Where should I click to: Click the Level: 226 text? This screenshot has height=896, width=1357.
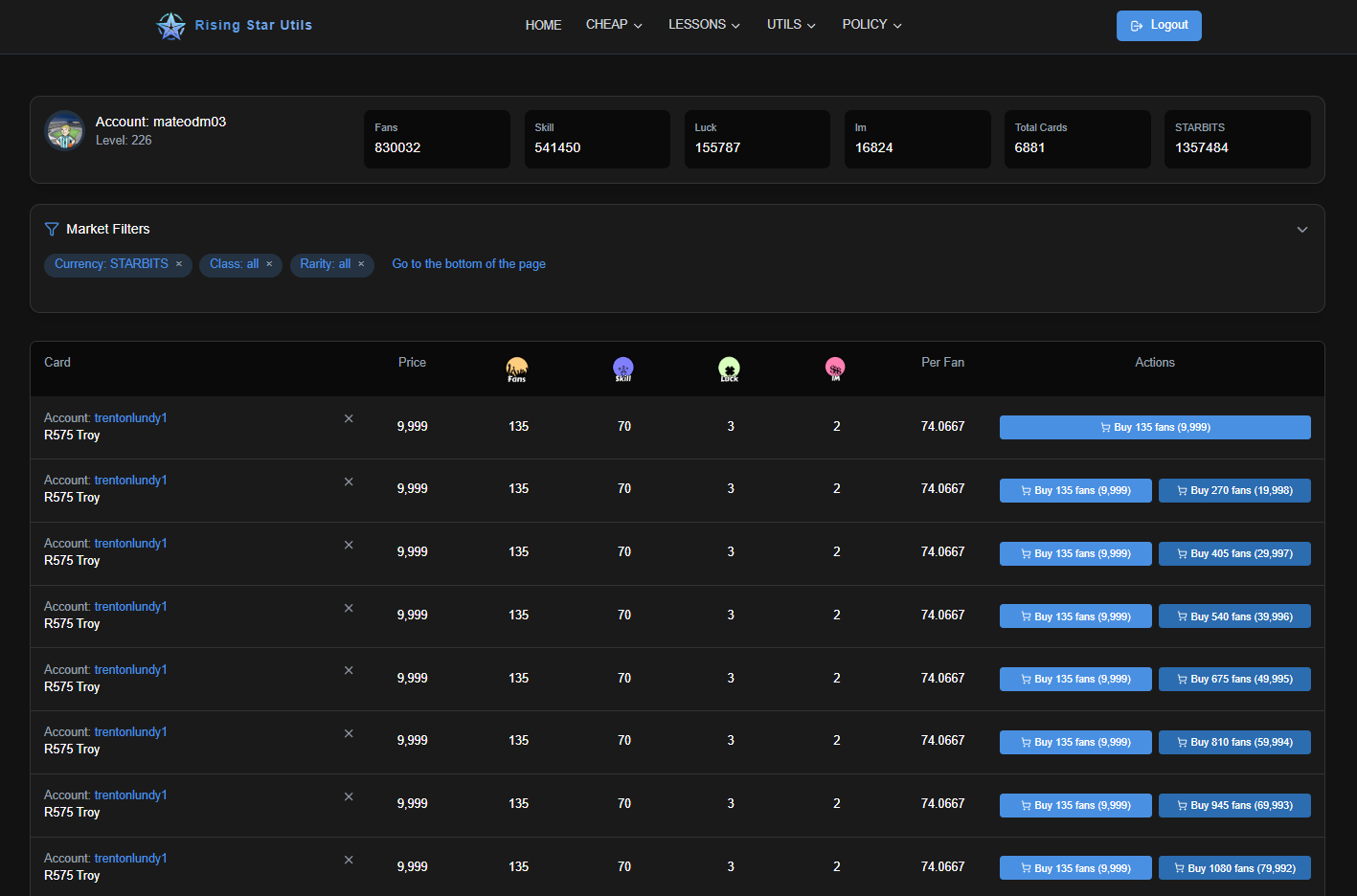[x=124, y=141]
